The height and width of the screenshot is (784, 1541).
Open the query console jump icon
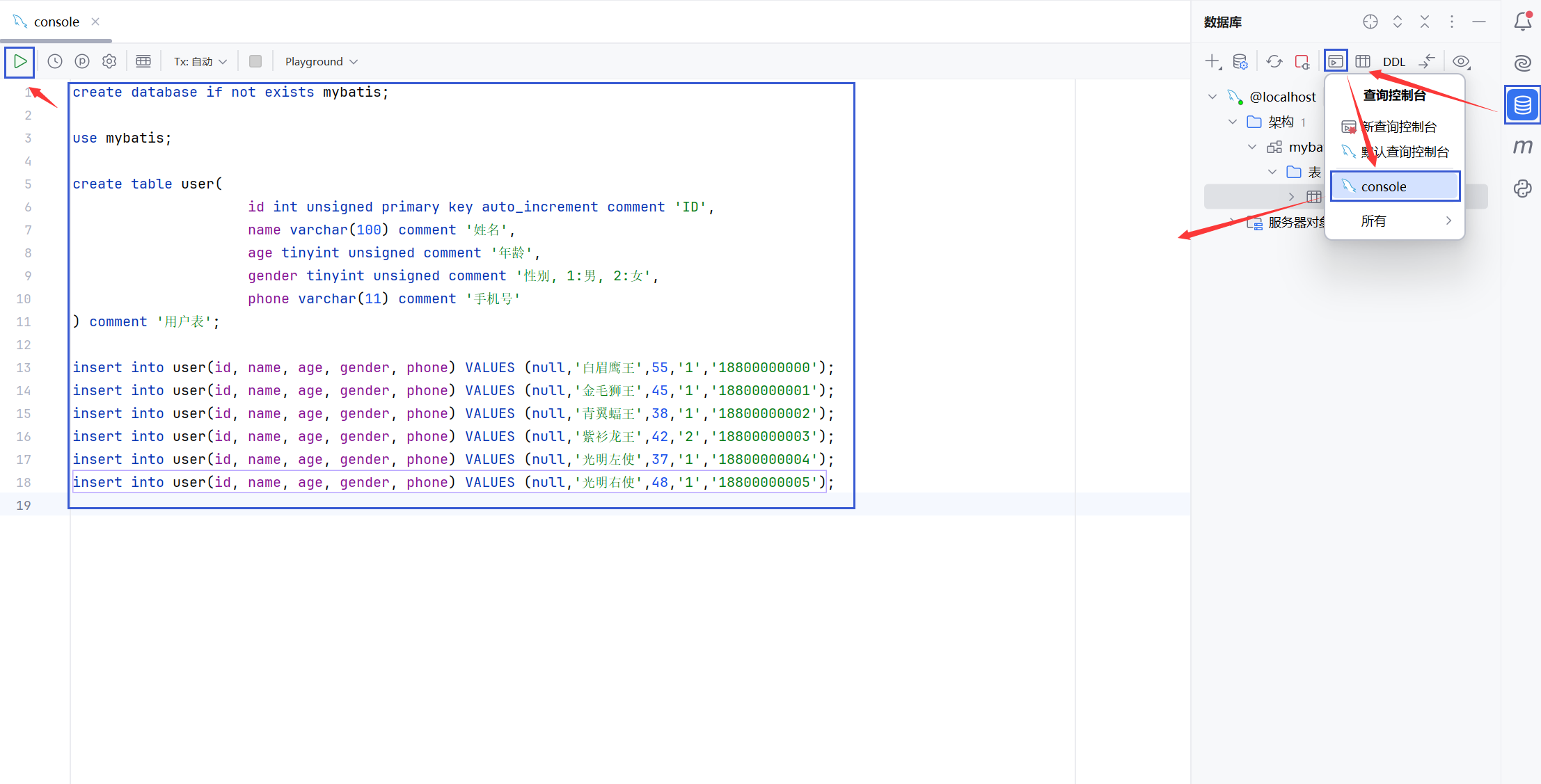(1336, 61)
